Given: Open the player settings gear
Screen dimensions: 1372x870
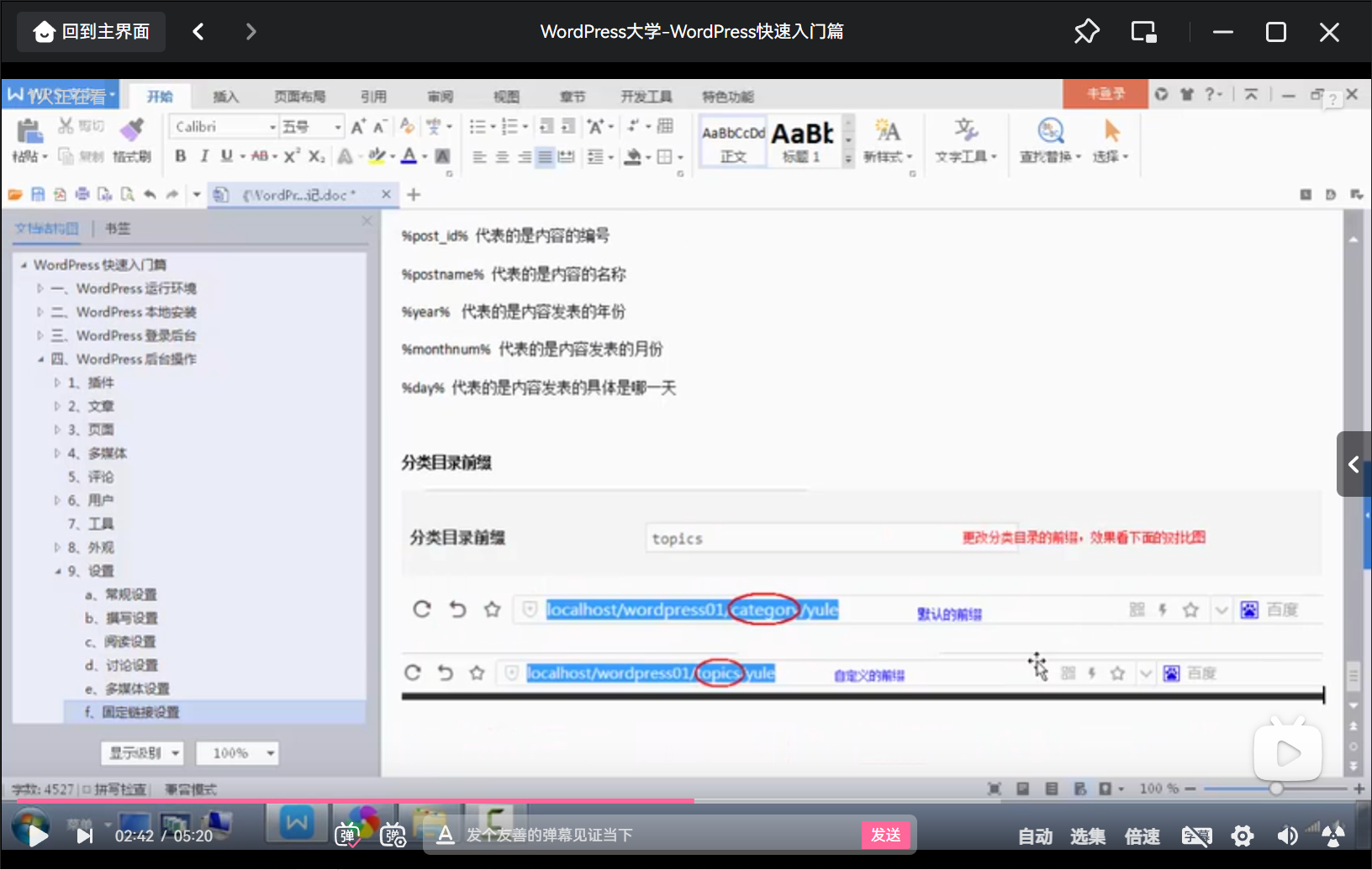Looking at the screenshot, I should coord(1243,836).
